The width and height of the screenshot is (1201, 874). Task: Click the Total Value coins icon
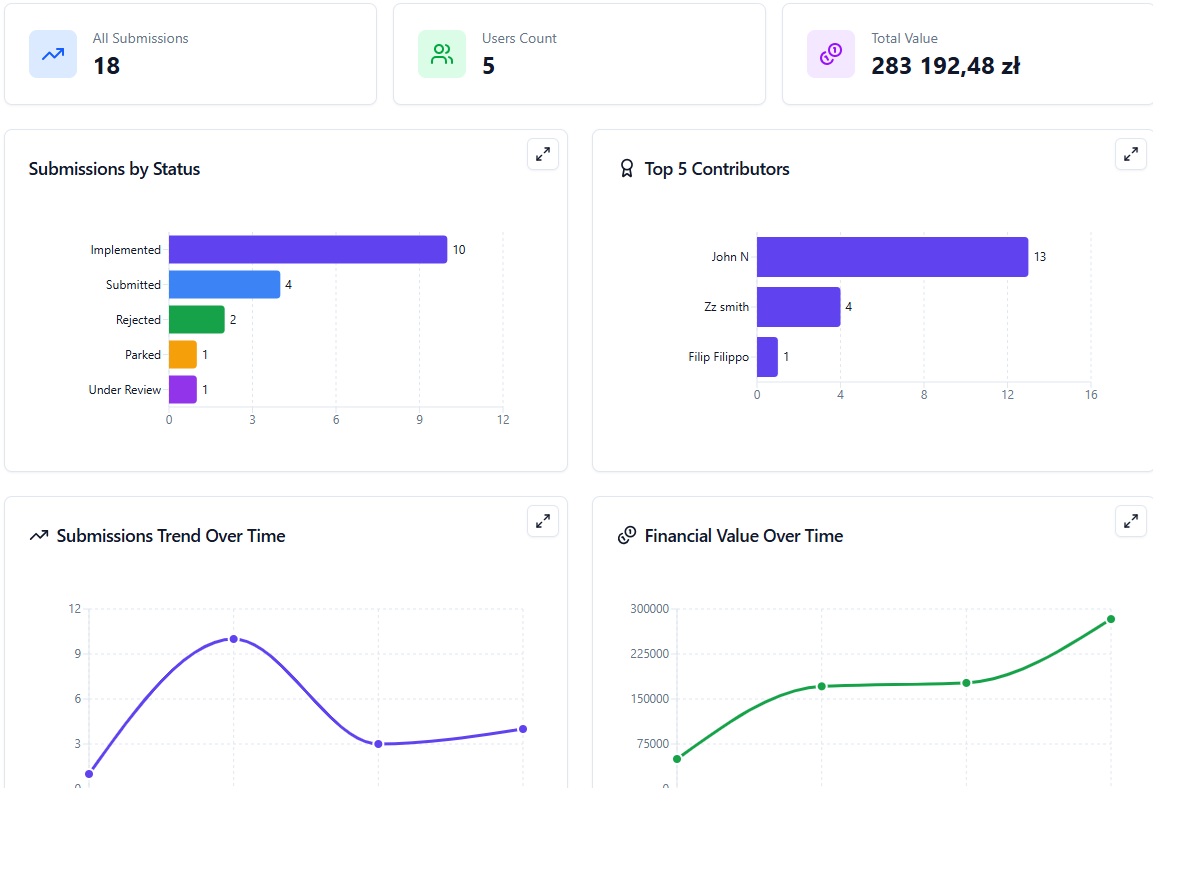point(831,54)
